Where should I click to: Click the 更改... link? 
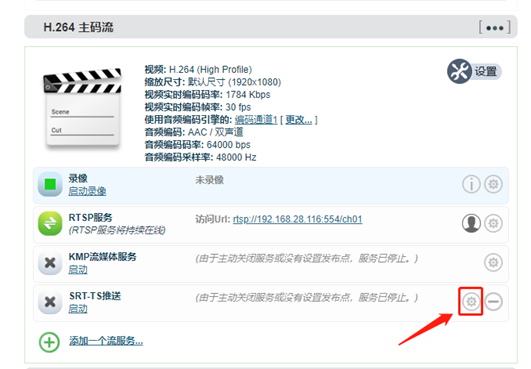coord(299,120)
